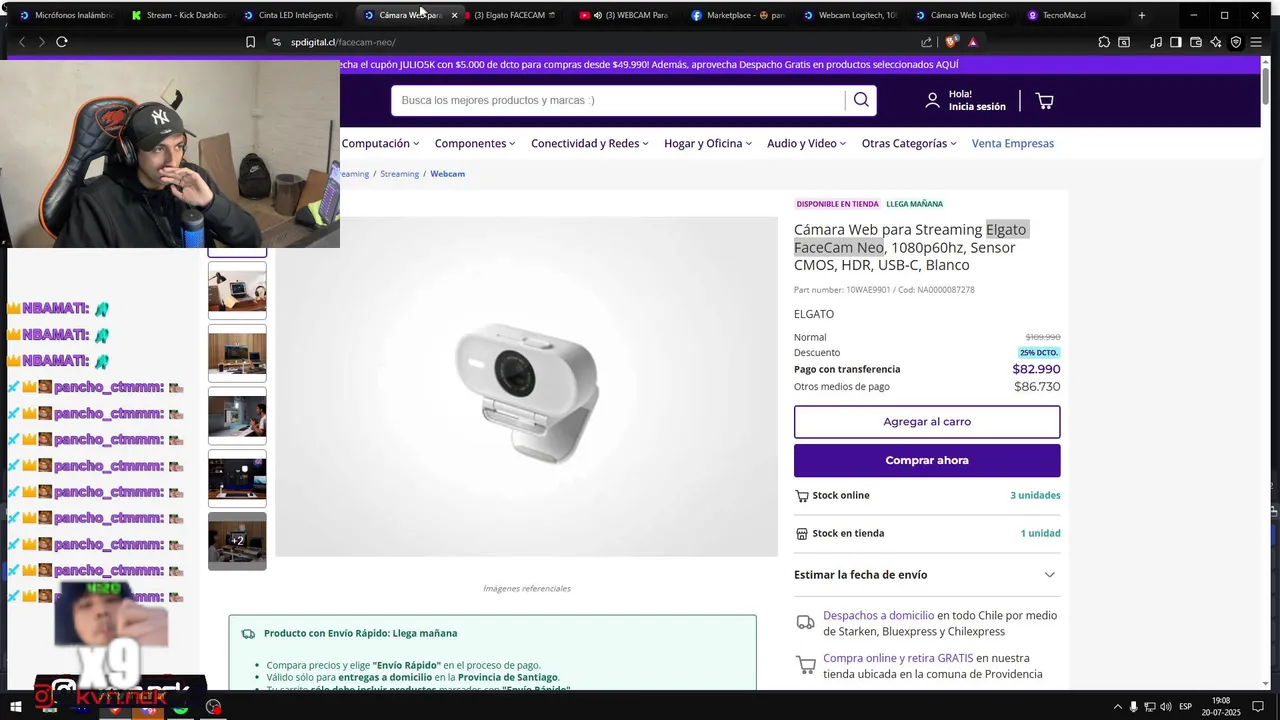Click the Comprar ahora button
This screenshot has height=720, width=1280.
click(927, 460)
